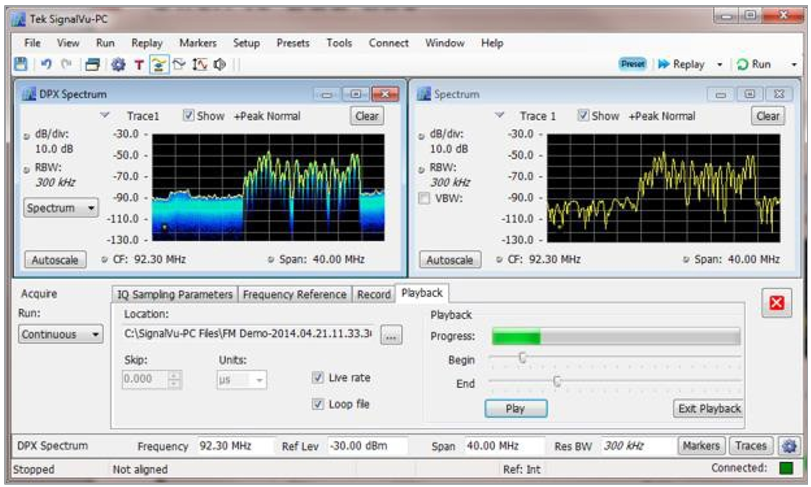Close the Acquire panel with red X
This screenshot has width=811, height=487.
click(x=775, y=303)
